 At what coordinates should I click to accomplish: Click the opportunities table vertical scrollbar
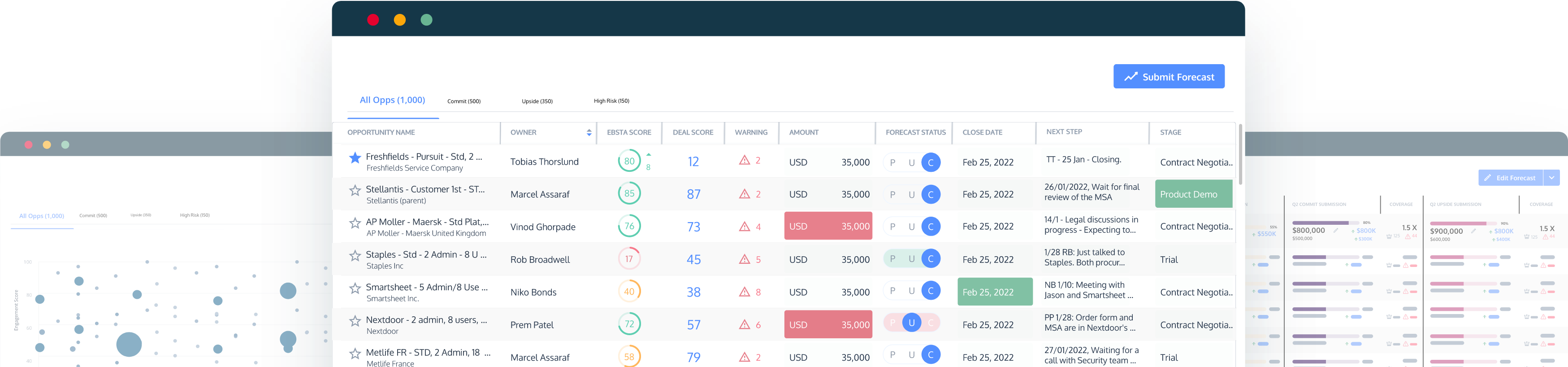[1240, 155]
